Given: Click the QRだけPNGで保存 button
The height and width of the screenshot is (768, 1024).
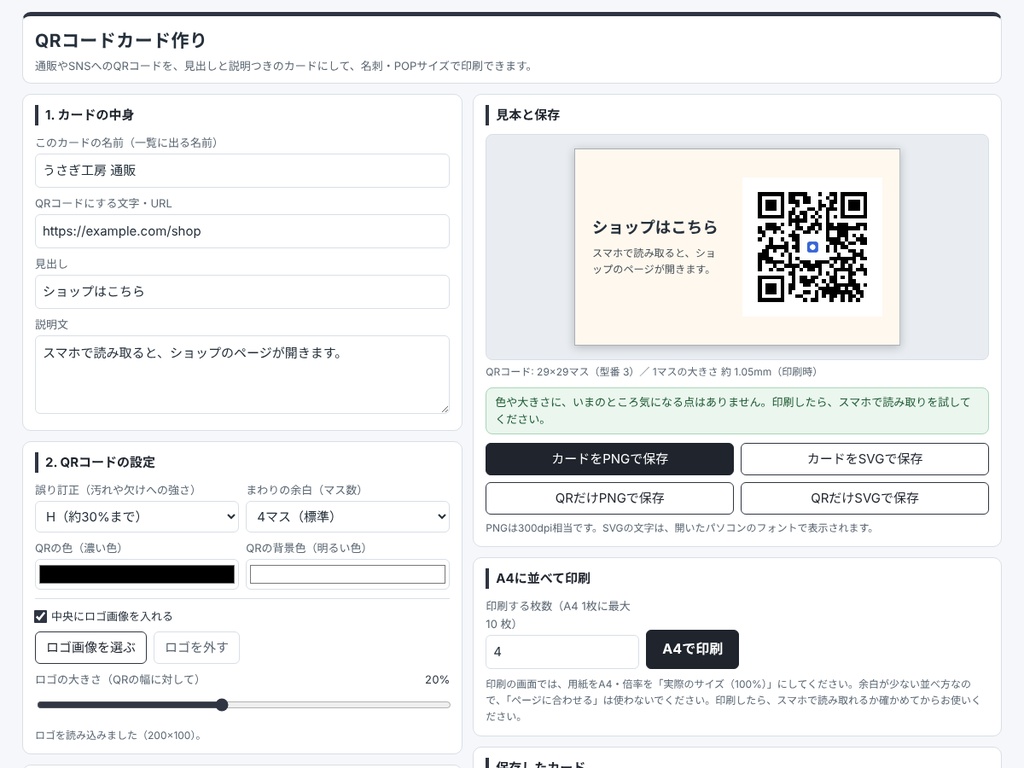Looking at the screenshot, I should click(609, 498).
